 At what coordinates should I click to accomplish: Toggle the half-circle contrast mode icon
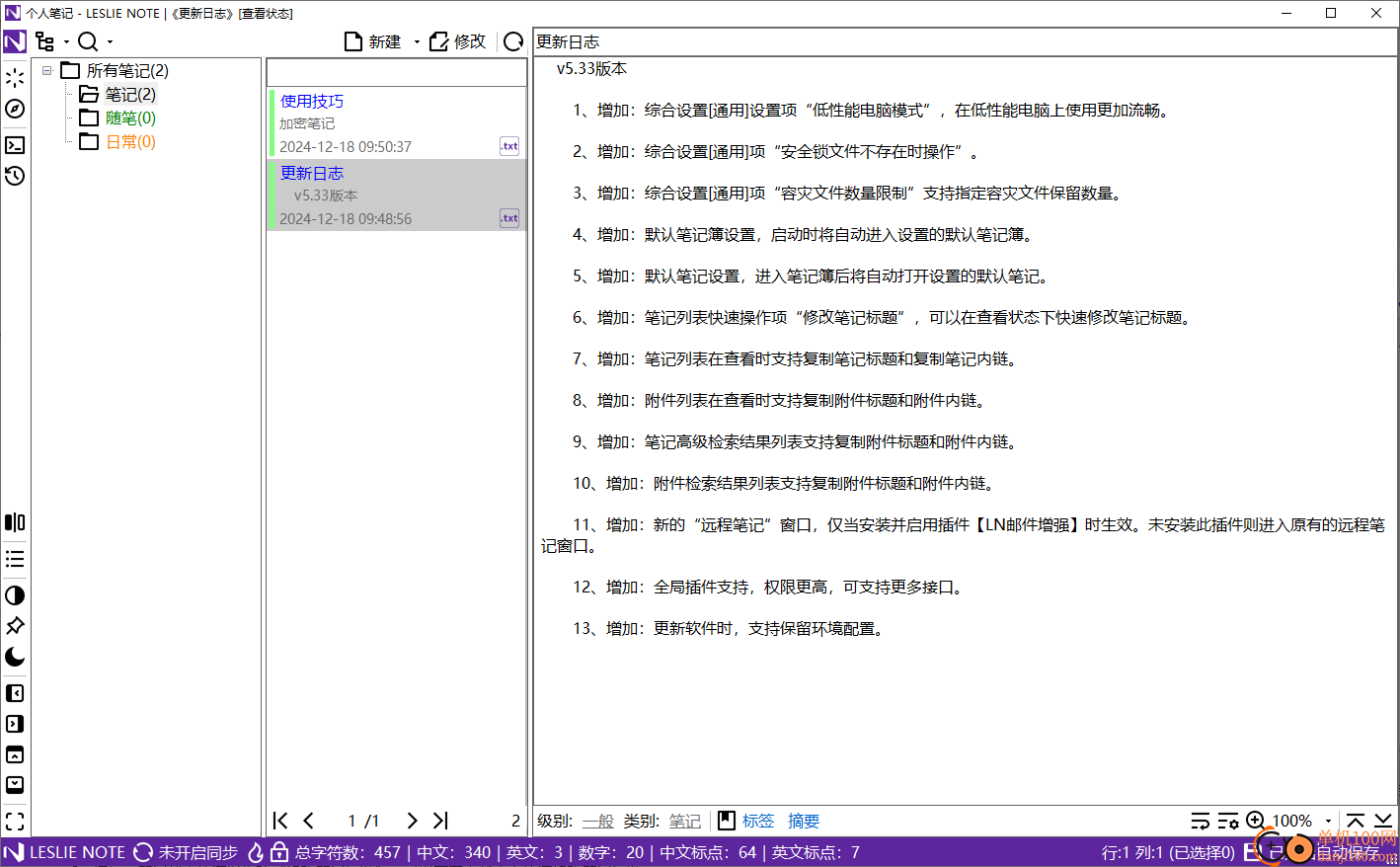(x=15, y=595)
